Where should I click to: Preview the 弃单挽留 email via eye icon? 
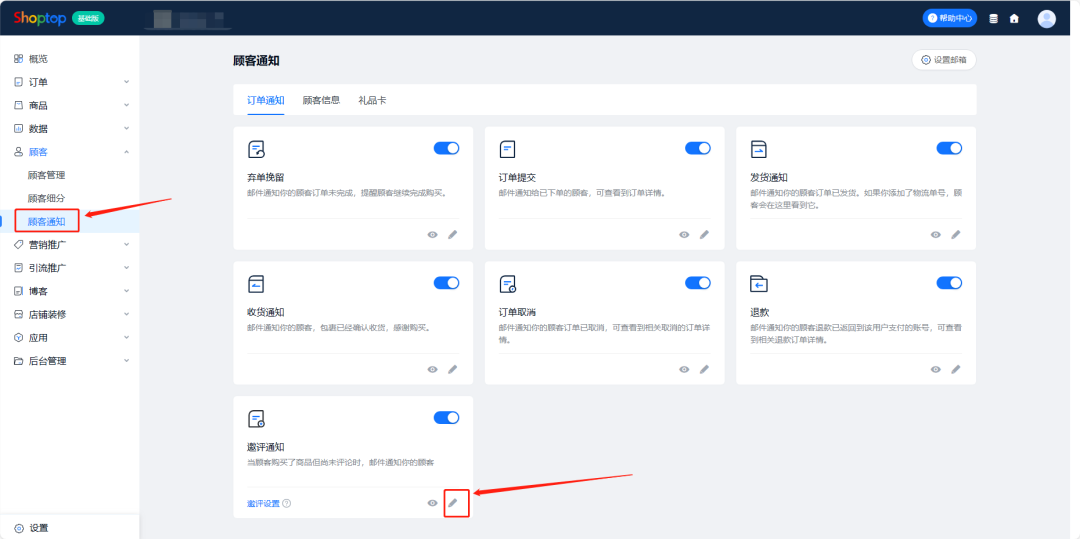click(433, 234)
